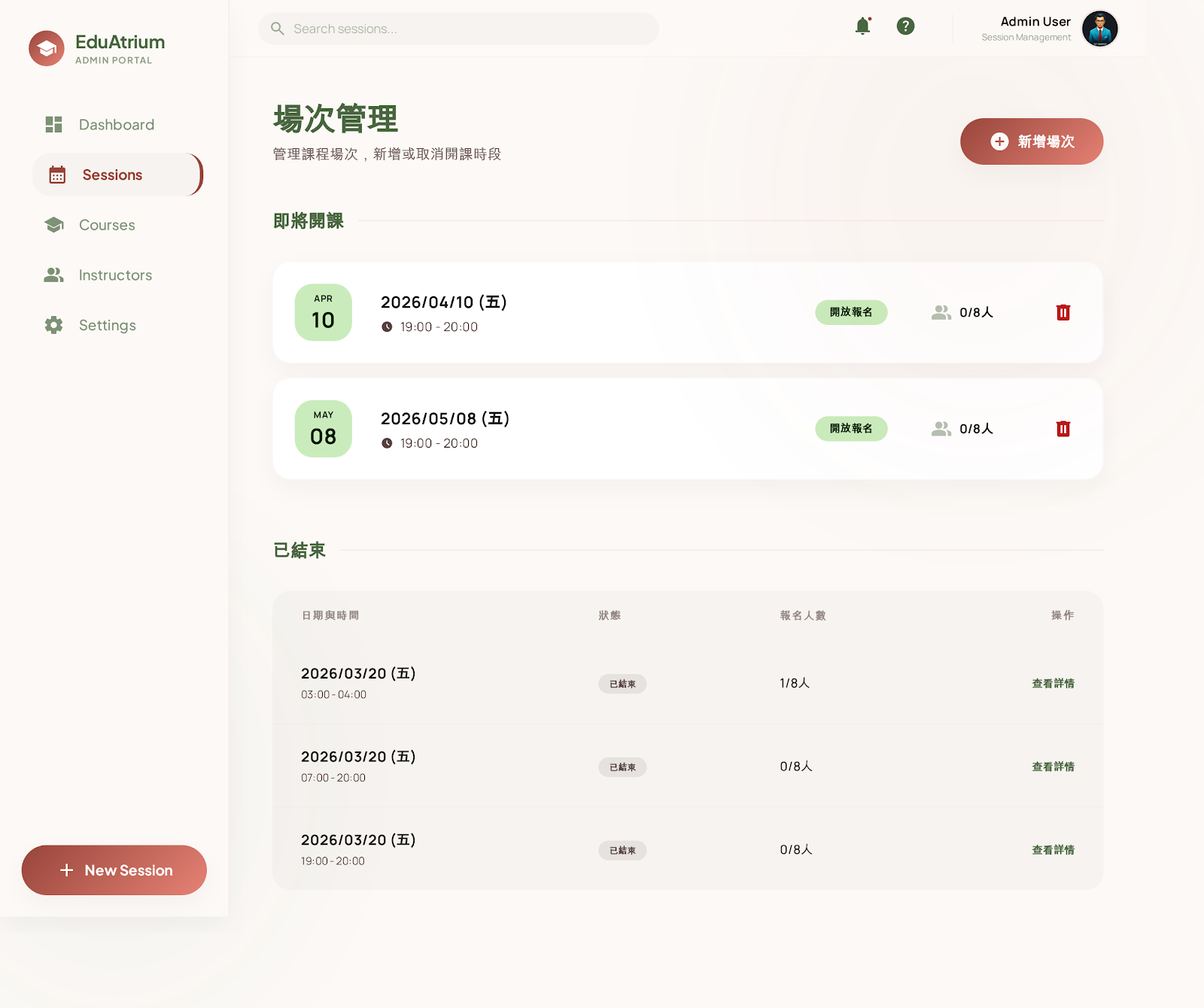
Task: Click the search magnifier icon
Action: [278, 29]
